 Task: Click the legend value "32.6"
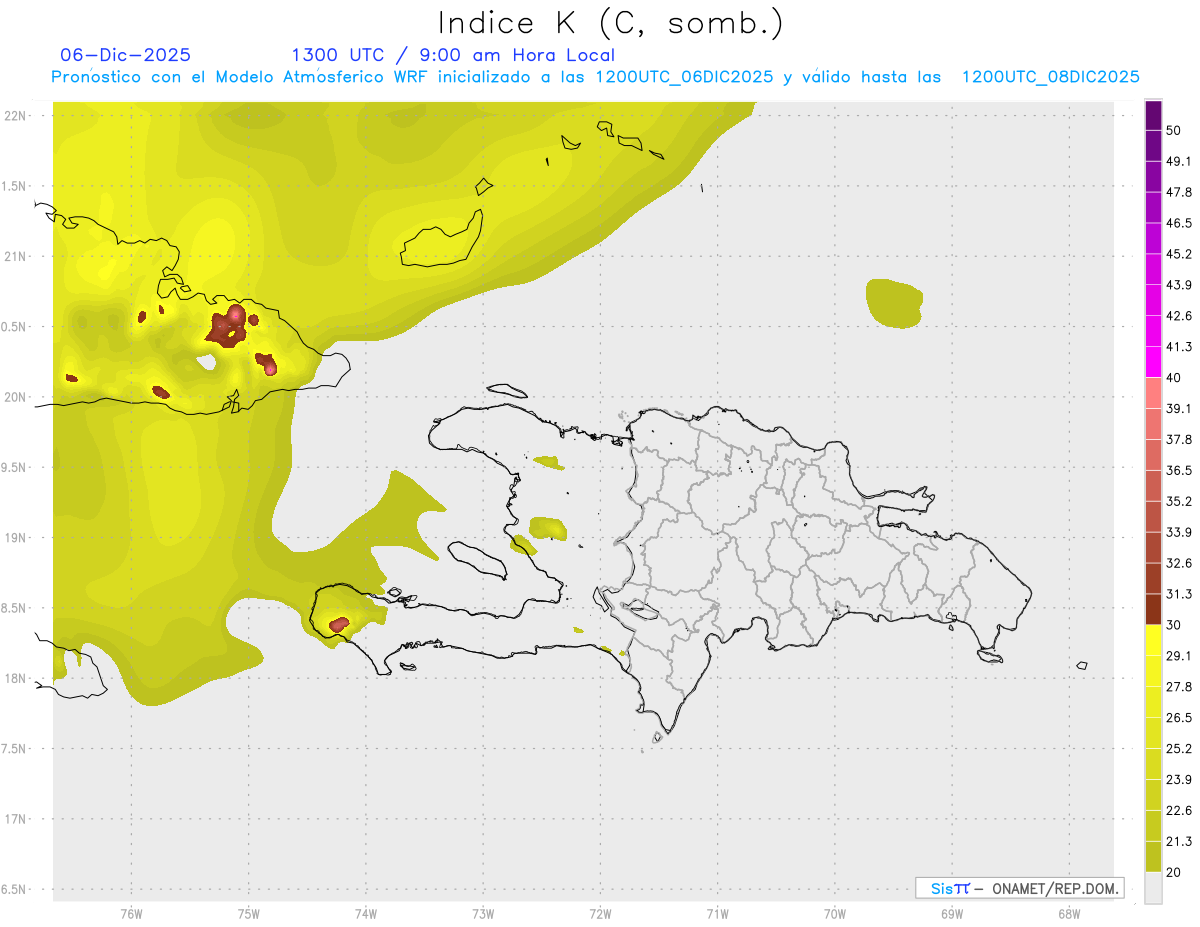[x=1179, y=563]
